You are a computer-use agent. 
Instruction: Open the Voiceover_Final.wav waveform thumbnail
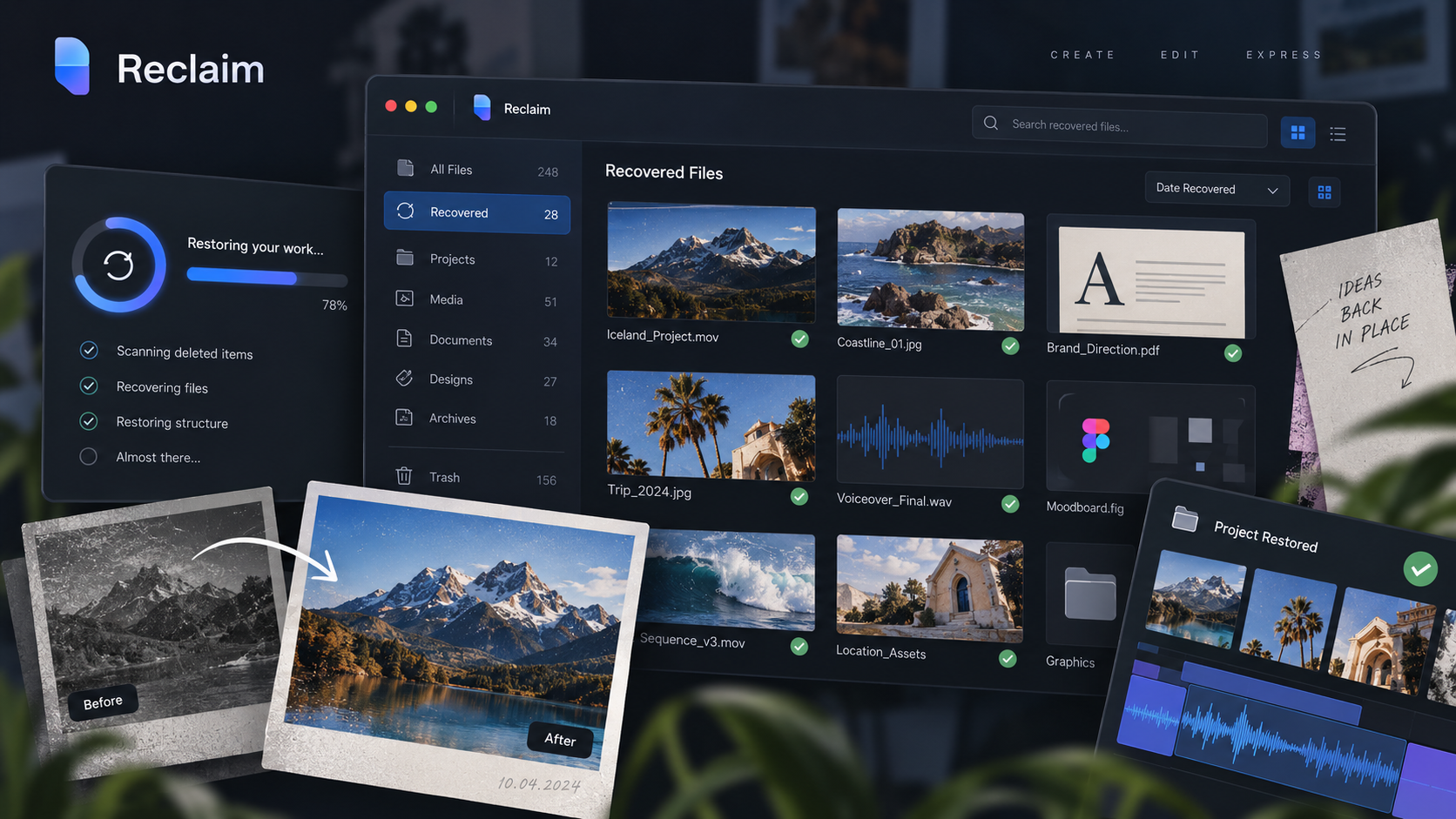(930, 433)
